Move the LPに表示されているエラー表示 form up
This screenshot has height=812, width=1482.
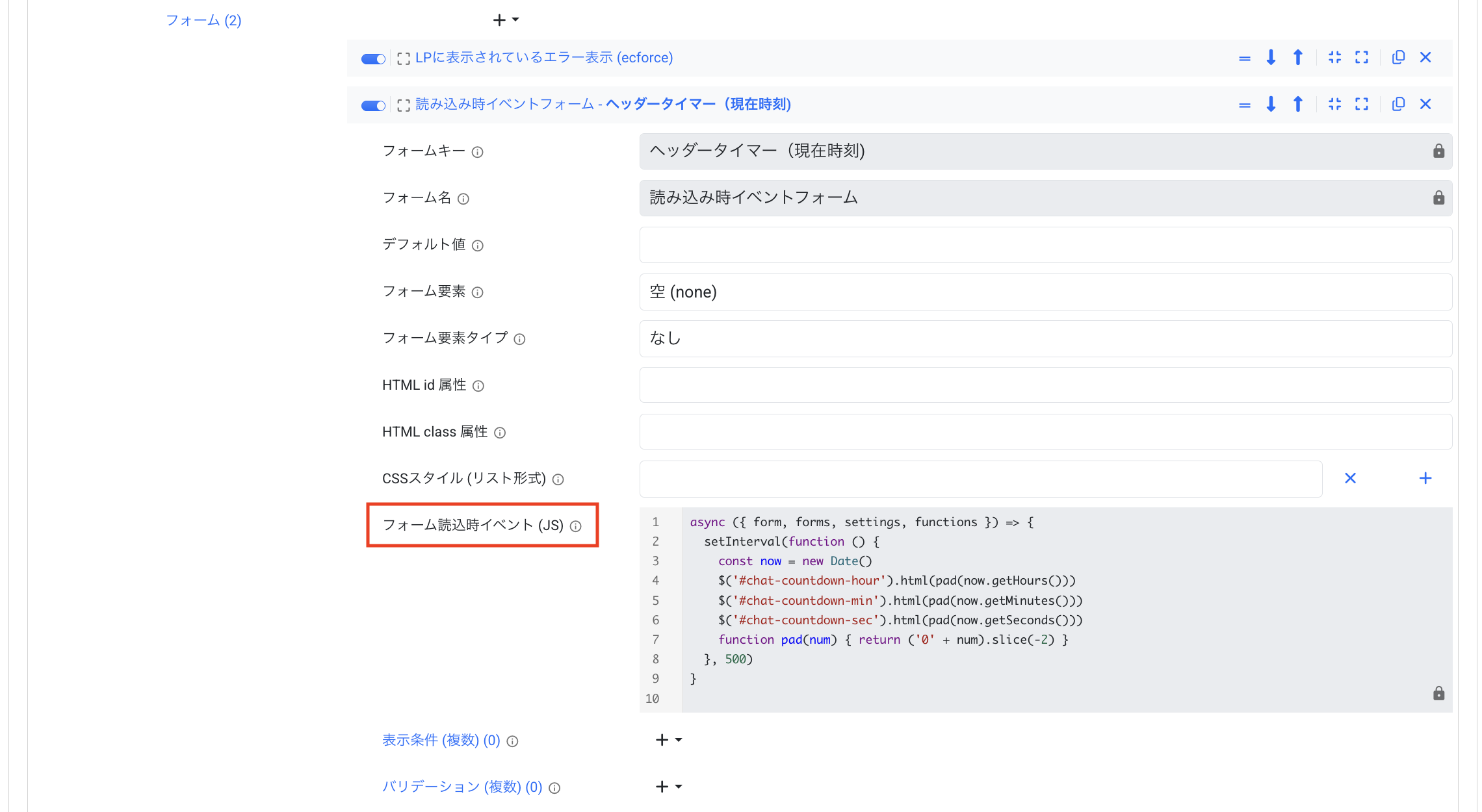1297,57
